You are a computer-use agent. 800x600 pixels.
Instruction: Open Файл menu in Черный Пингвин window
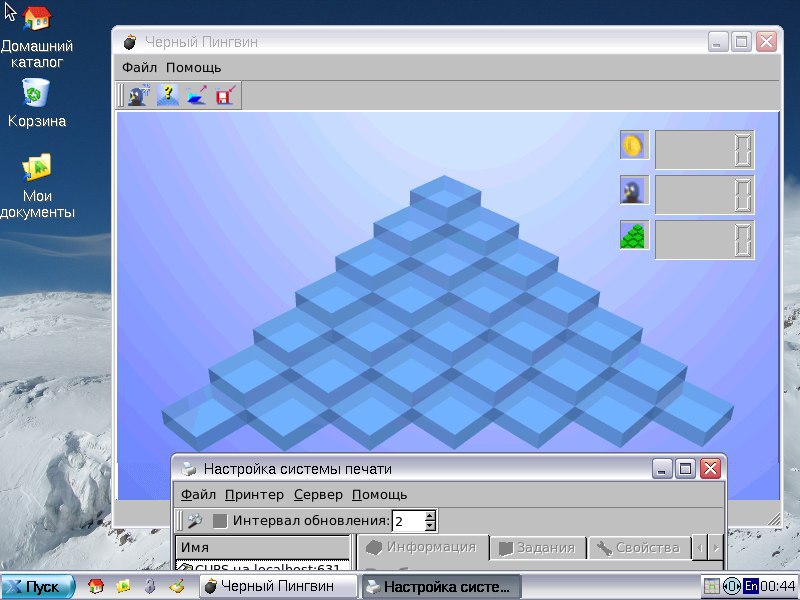(x=139, y=67)
